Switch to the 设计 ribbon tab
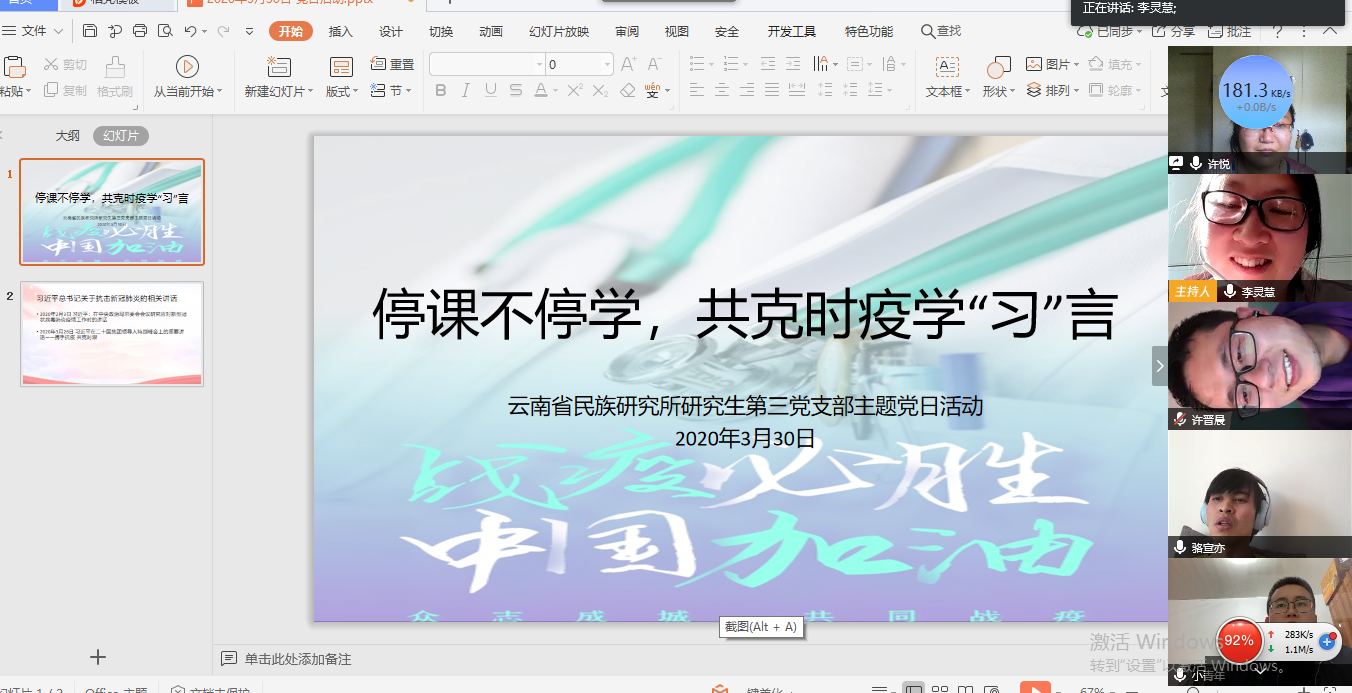Screen dimensions: 1352x693 click(391, 31)
